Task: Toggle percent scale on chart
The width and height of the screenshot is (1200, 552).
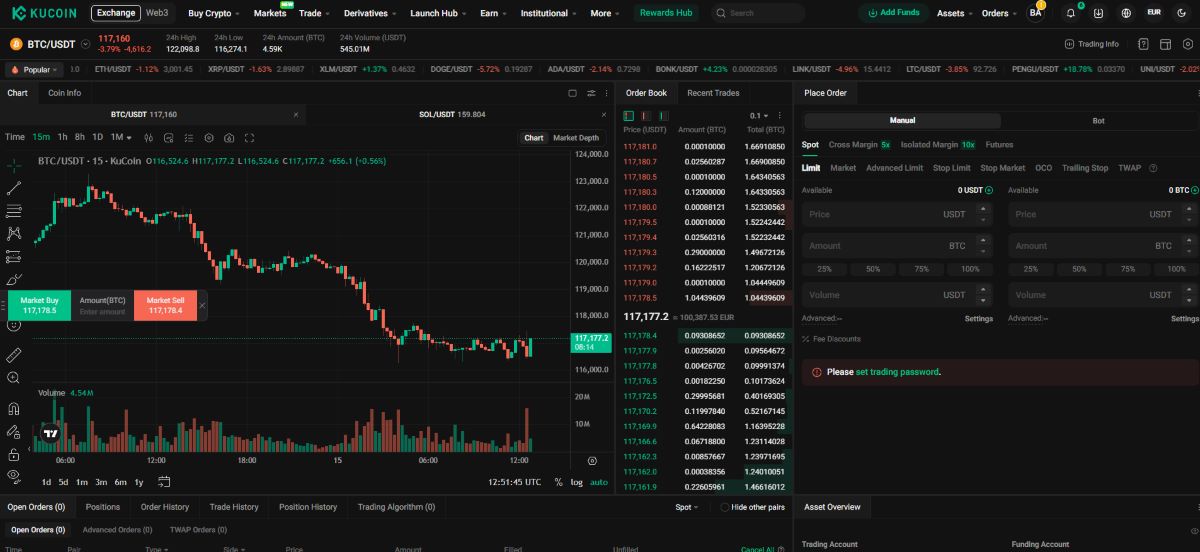Action: (x=558, y=482)
